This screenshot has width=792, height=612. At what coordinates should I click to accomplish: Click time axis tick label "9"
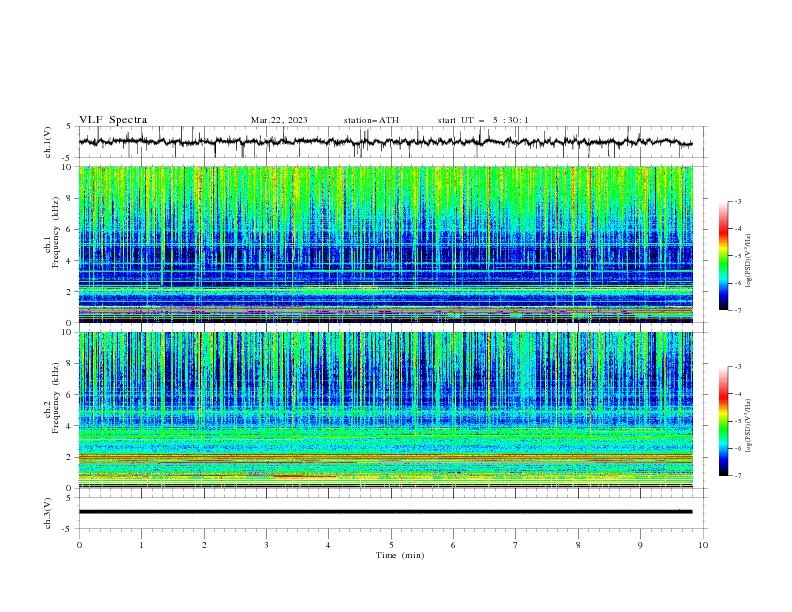pos(640,545)
